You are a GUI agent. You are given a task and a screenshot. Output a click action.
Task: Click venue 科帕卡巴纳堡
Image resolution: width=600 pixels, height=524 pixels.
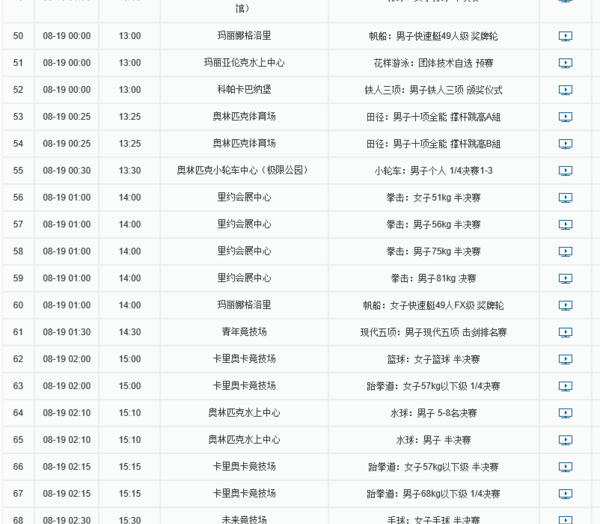point(244,90)
